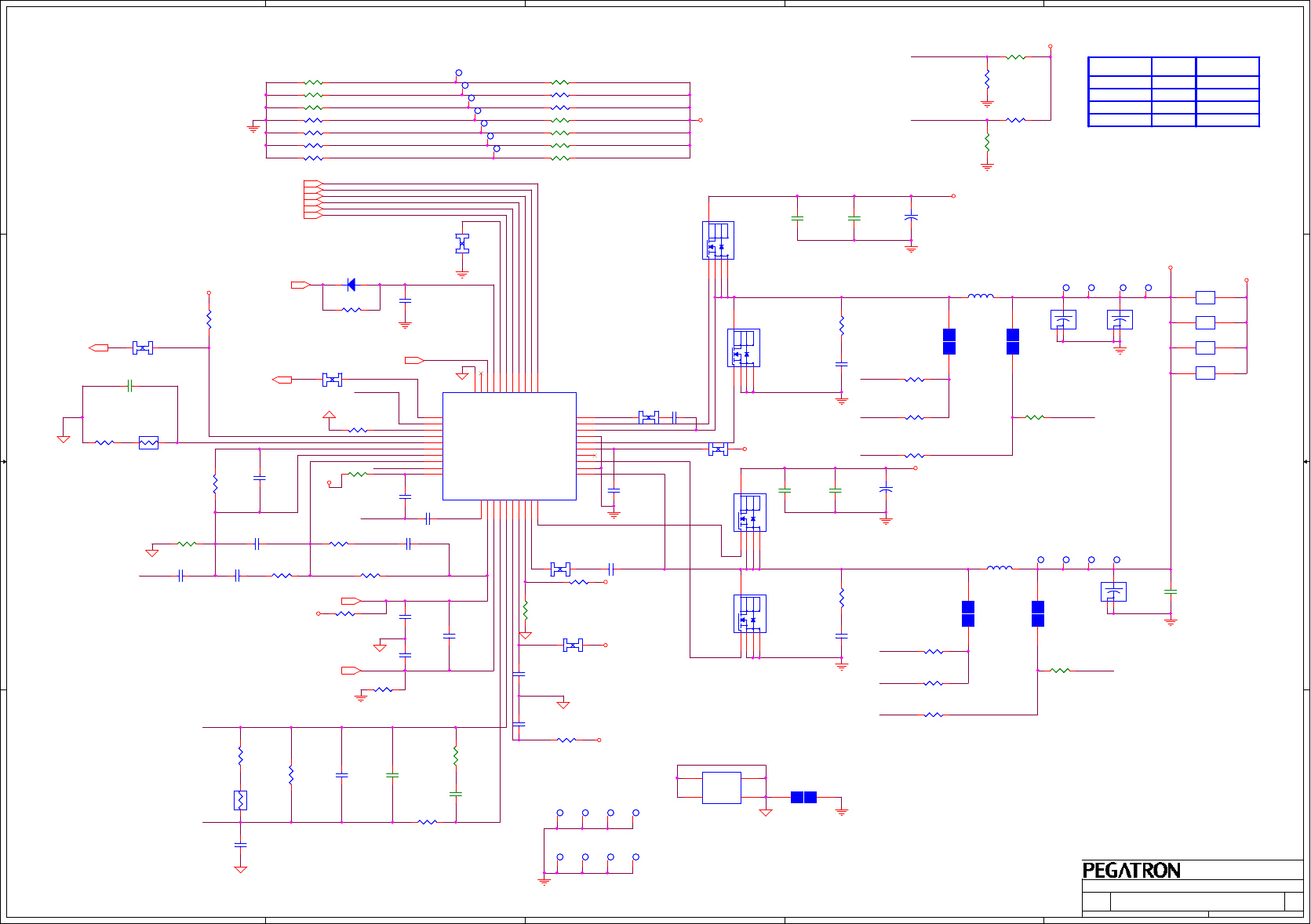Select the upper inductor coil symbol
This screenshot has height=924, width=1311.
(x=981, y=296)
